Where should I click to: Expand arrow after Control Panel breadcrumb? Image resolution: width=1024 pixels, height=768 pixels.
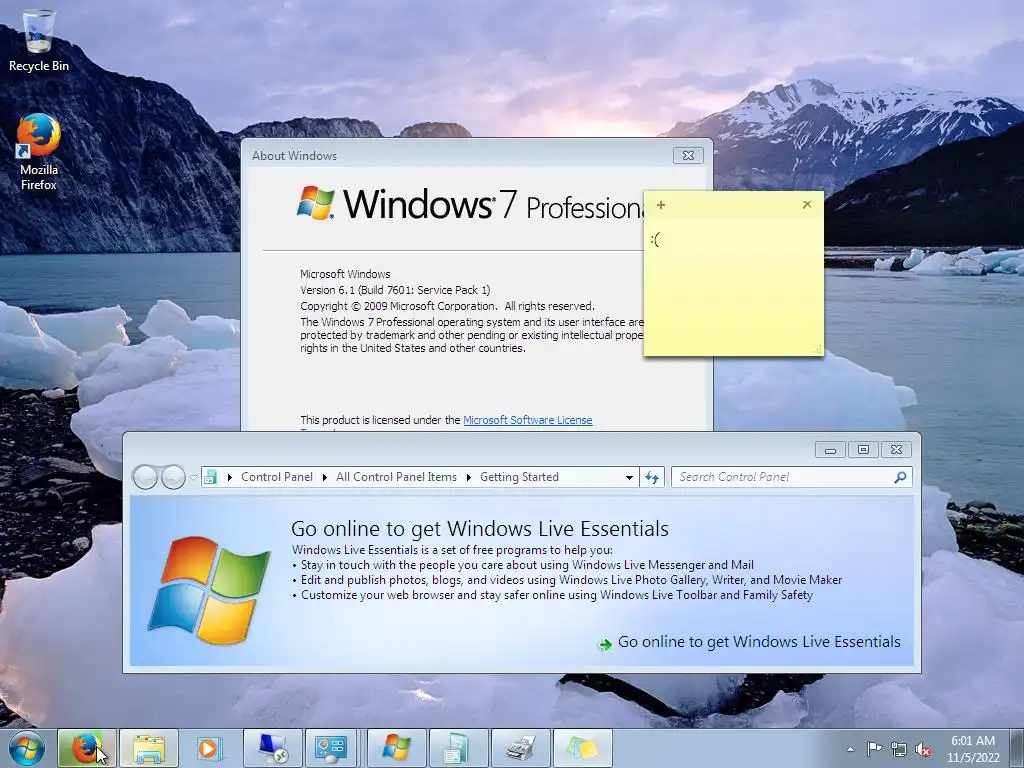325,477
